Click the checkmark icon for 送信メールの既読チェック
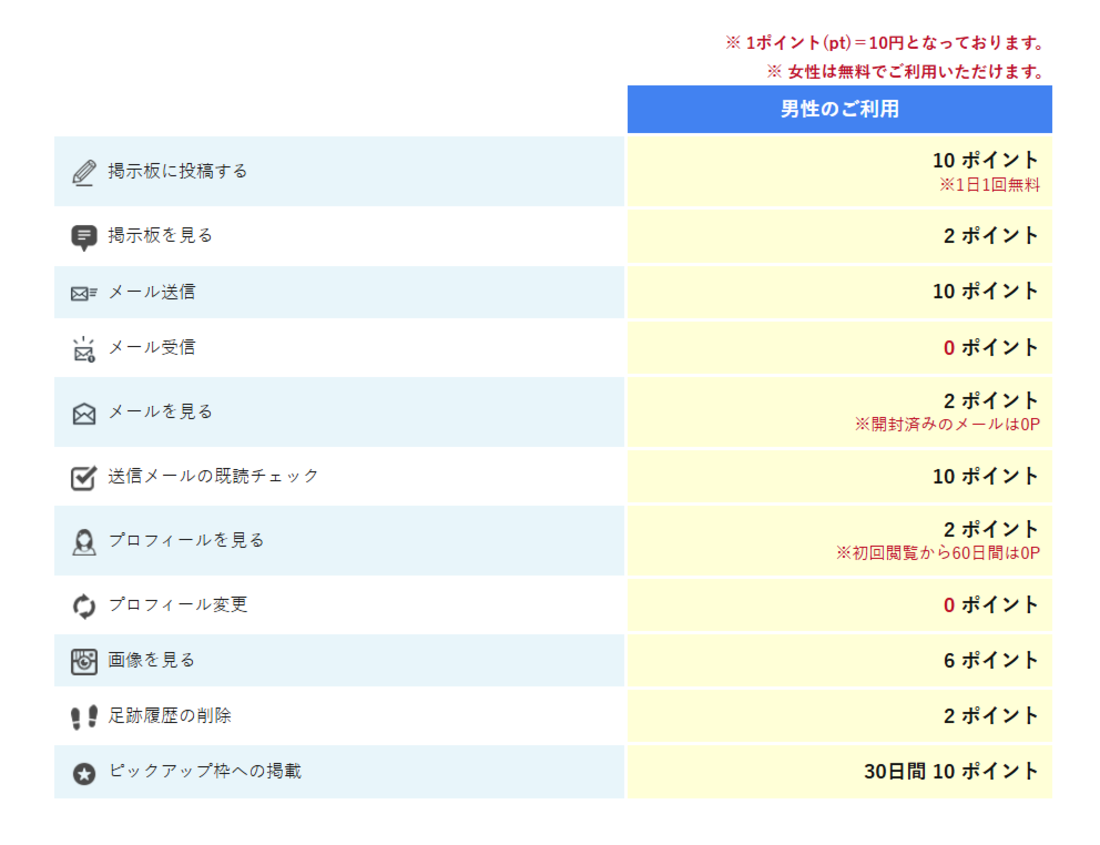1100x845 pixels. click(84, 477)
